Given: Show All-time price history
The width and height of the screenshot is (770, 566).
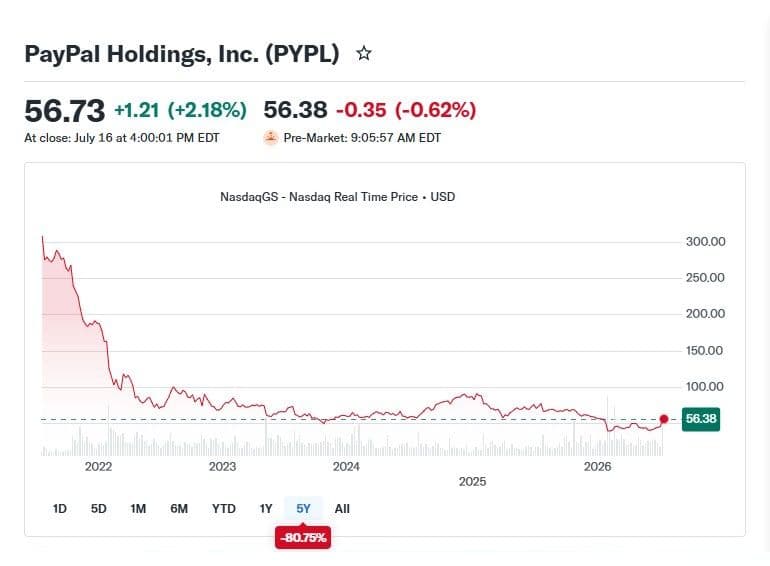Looking at the screenshot, I should pyautogui.click(x=342, y=509).
